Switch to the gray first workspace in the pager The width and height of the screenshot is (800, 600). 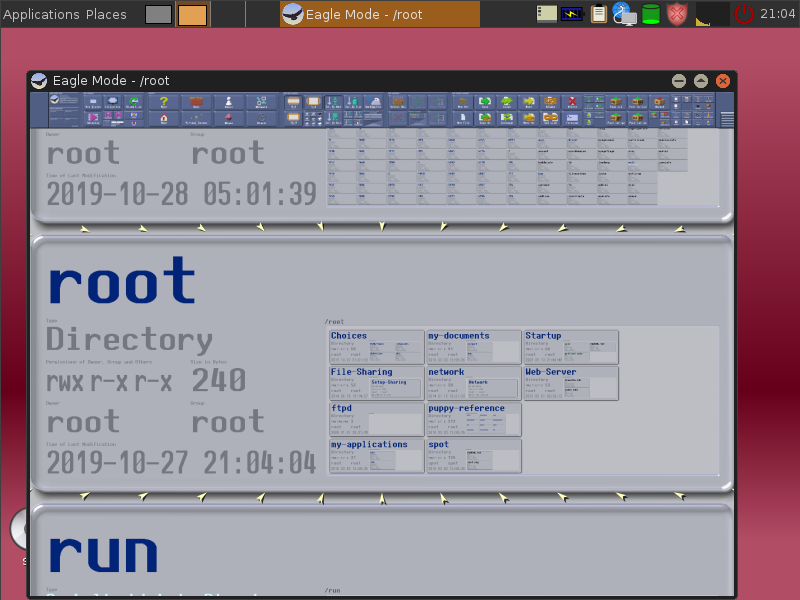pyautogui.click(x=158, y=14)
